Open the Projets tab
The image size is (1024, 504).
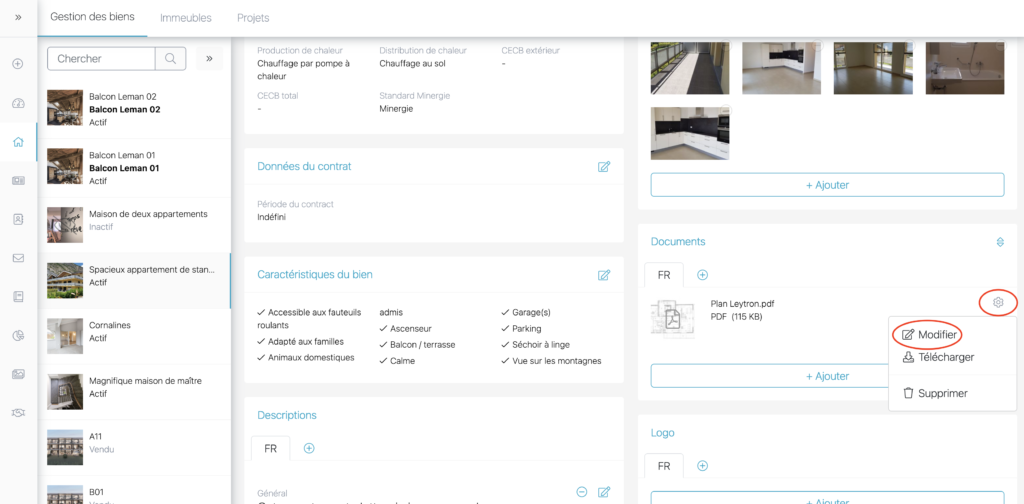pos(253,18)
